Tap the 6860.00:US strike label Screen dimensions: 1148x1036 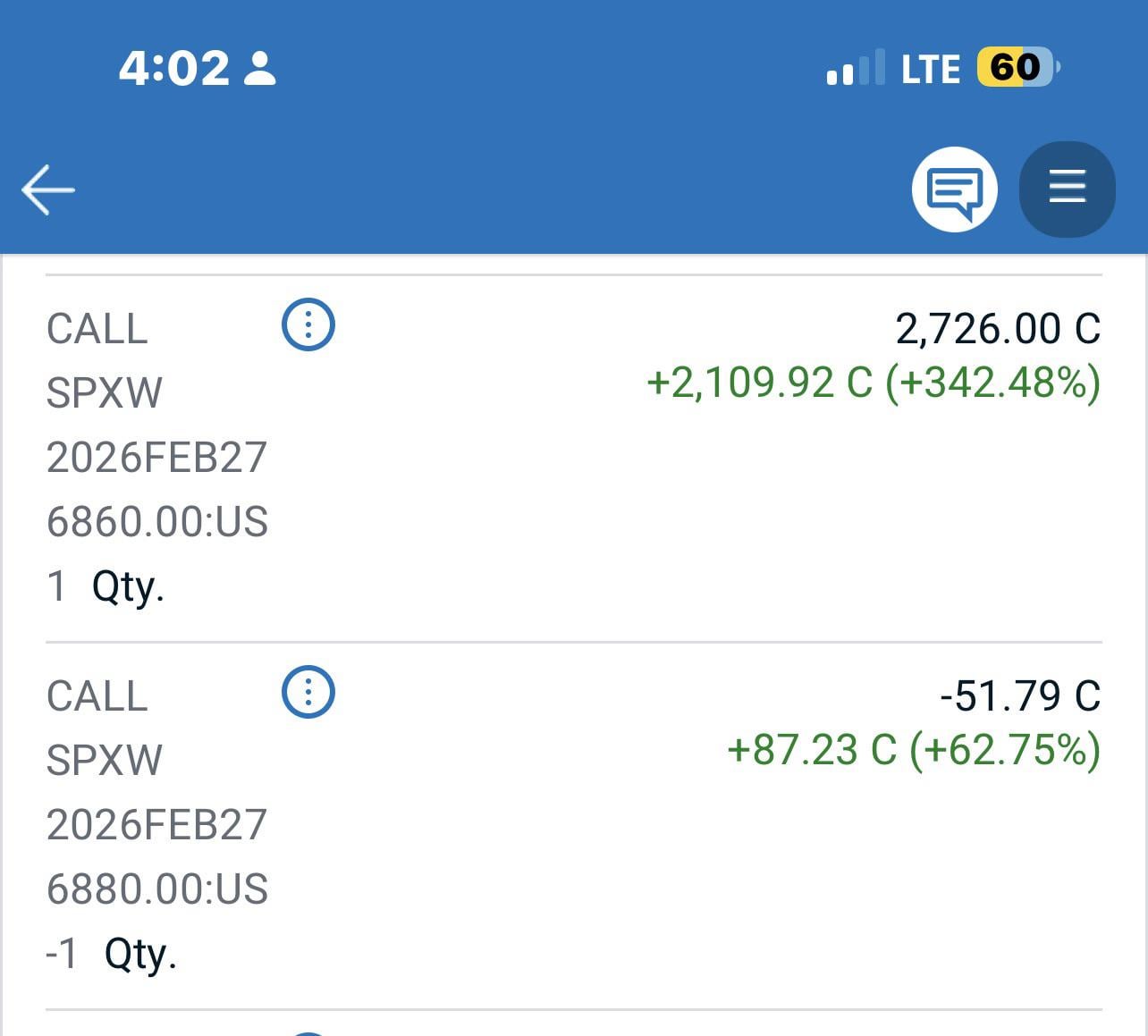click(157, 522)
